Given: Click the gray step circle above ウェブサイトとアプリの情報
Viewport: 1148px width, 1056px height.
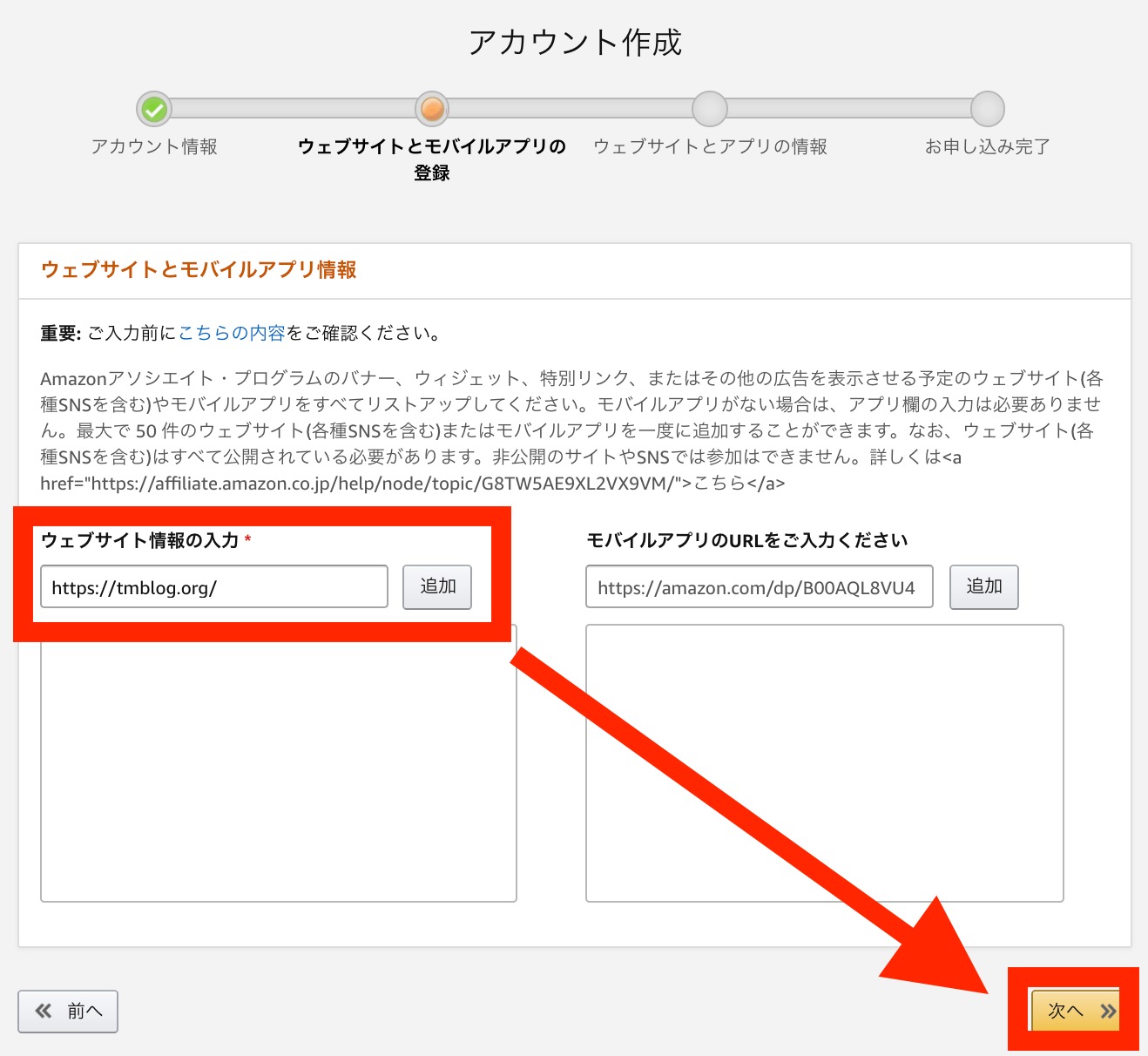Looking at the screenshot, I should (710, 109).
